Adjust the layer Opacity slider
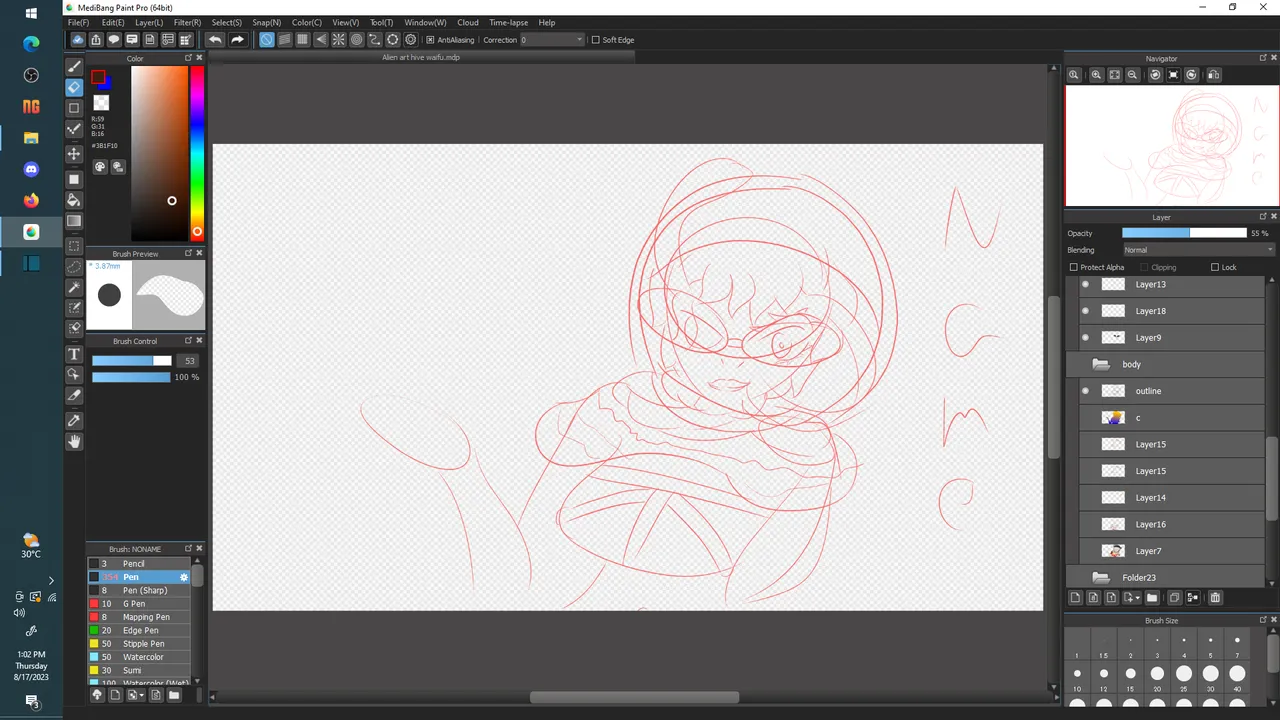1280x720 pixels. click(x=1184, y=233)
